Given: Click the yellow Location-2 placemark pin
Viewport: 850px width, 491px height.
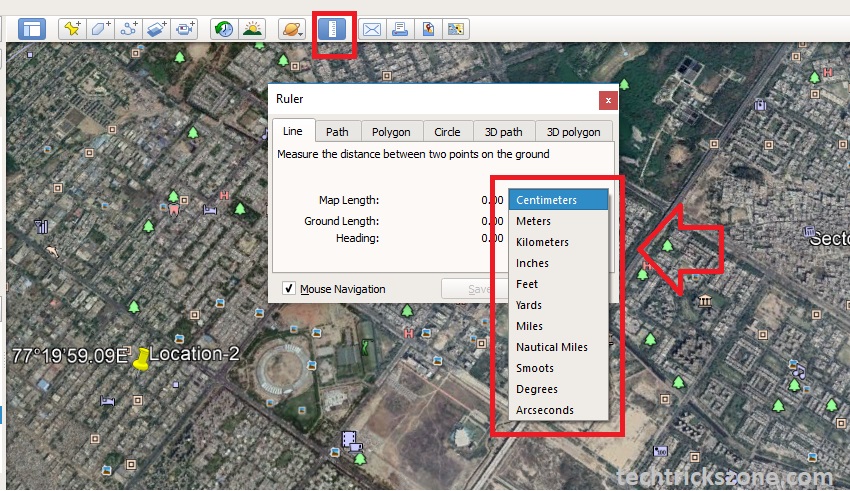Looking at the screenshot, I should 142,358.
